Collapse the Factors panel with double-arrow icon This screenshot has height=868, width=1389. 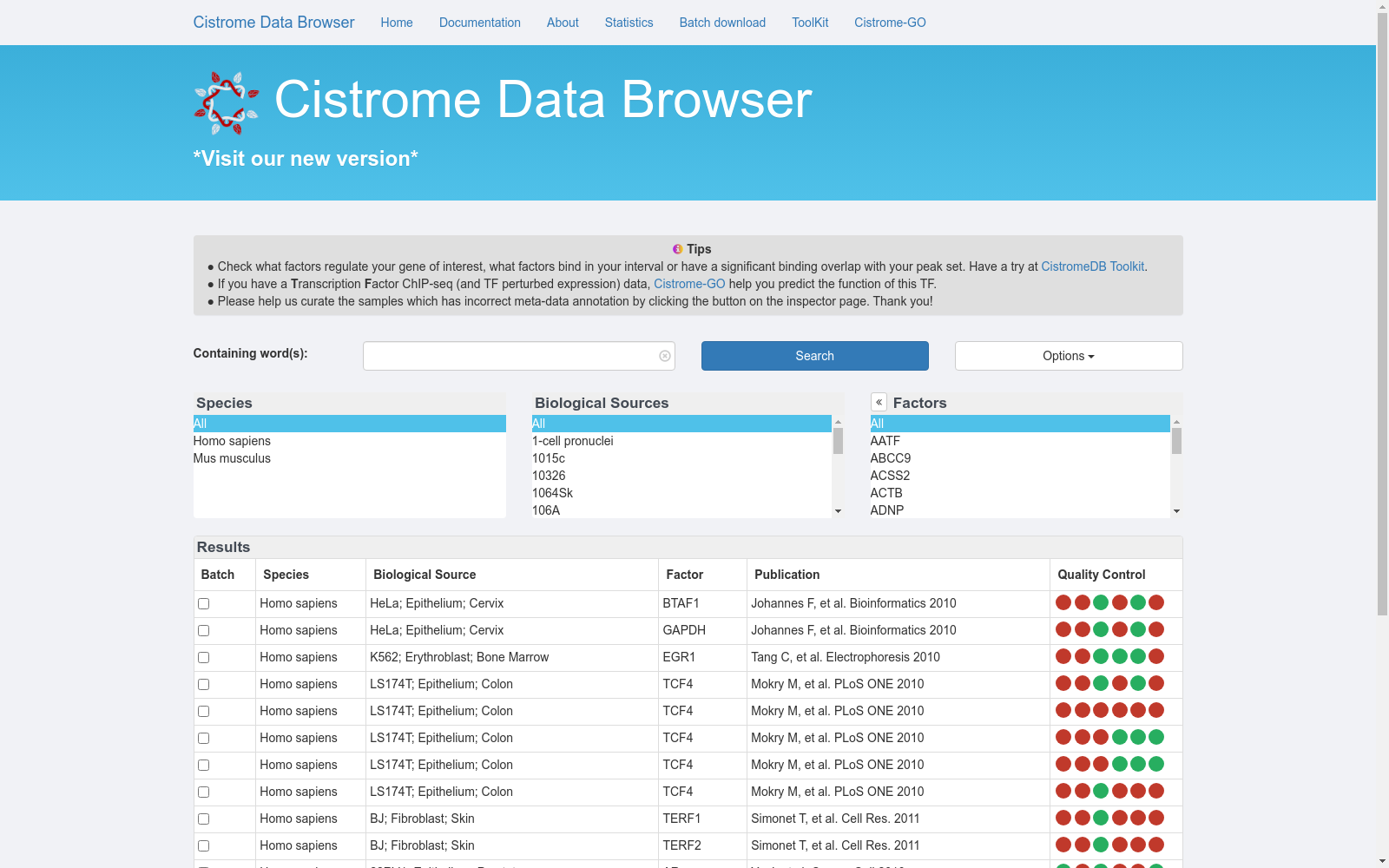pyautogui.click(x=879, y=403)
